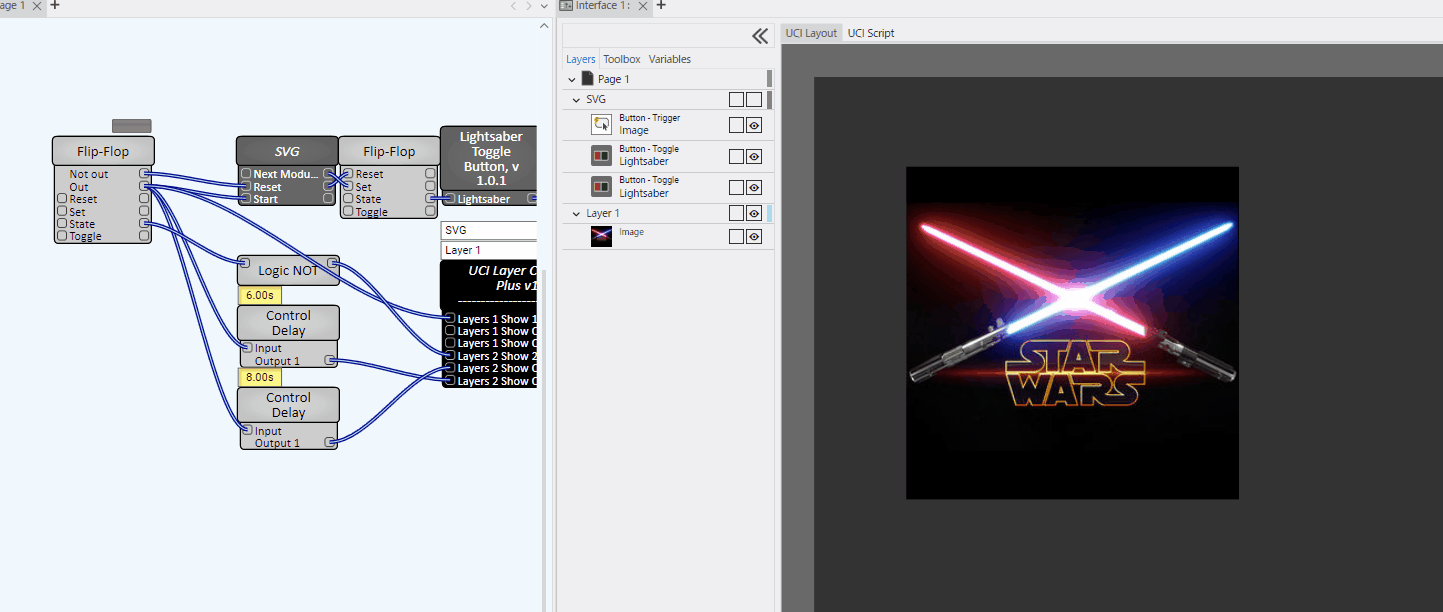The height and width of the screenshot is (612, 1443).
Task: Click the 8.00s delay tag
Action: (258, 377)
